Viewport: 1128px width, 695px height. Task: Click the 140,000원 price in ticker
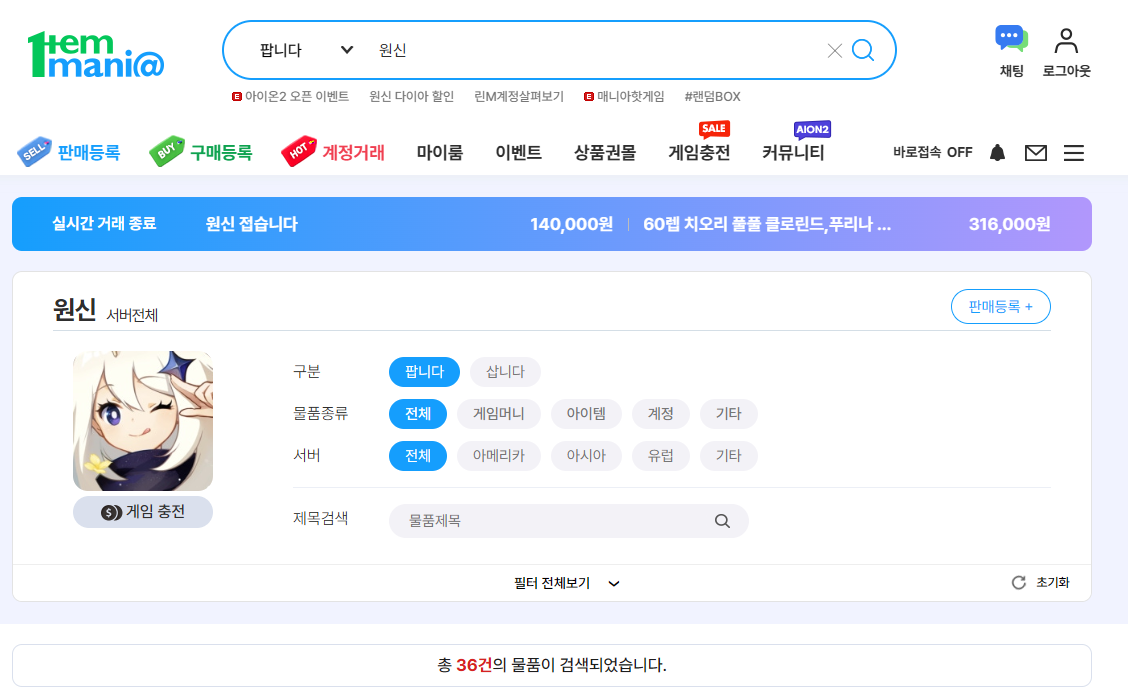point(571,224)
